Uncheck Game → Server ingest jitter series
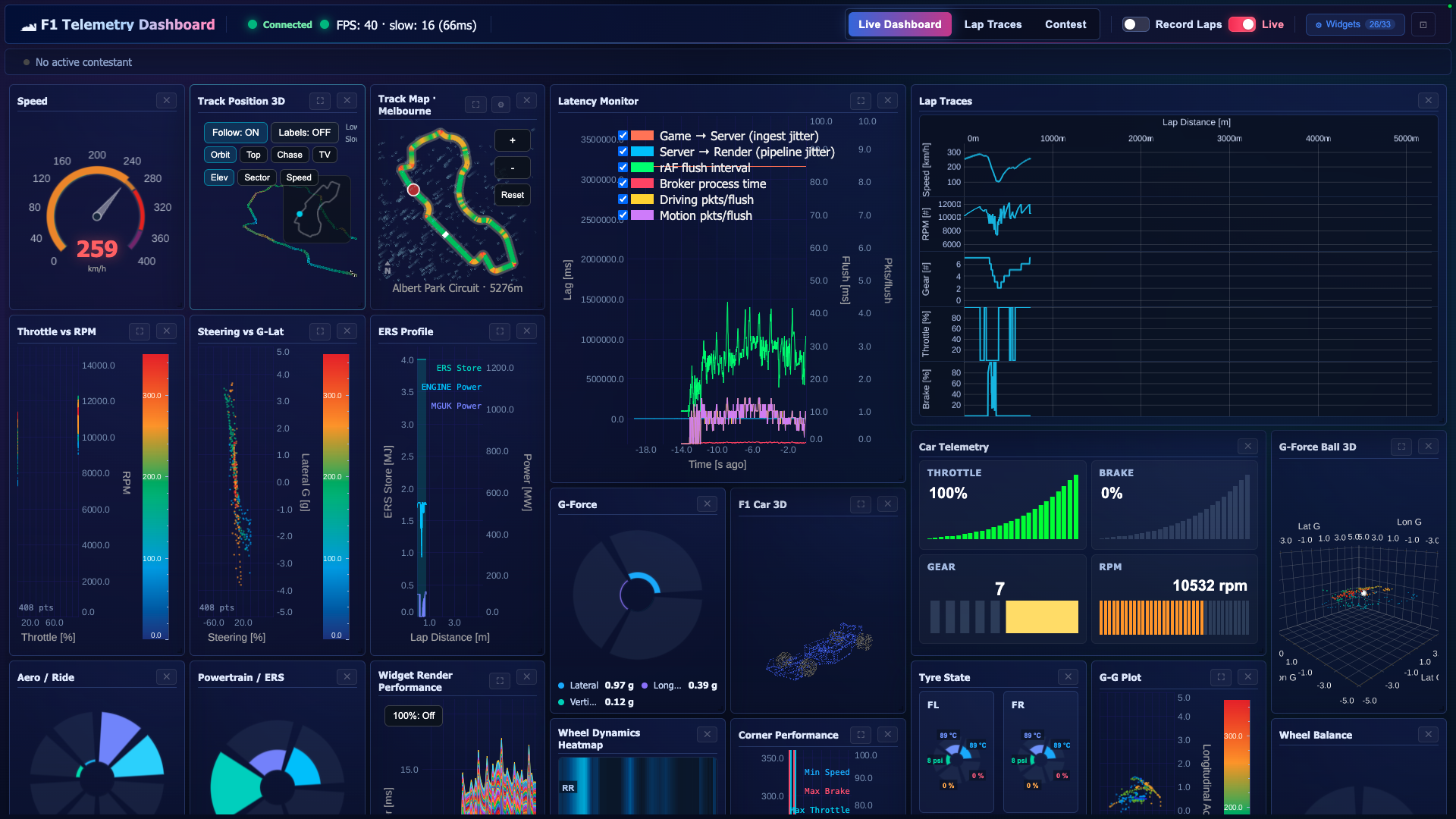This screenshot has width=1456, height=819. tap(623, 136)
